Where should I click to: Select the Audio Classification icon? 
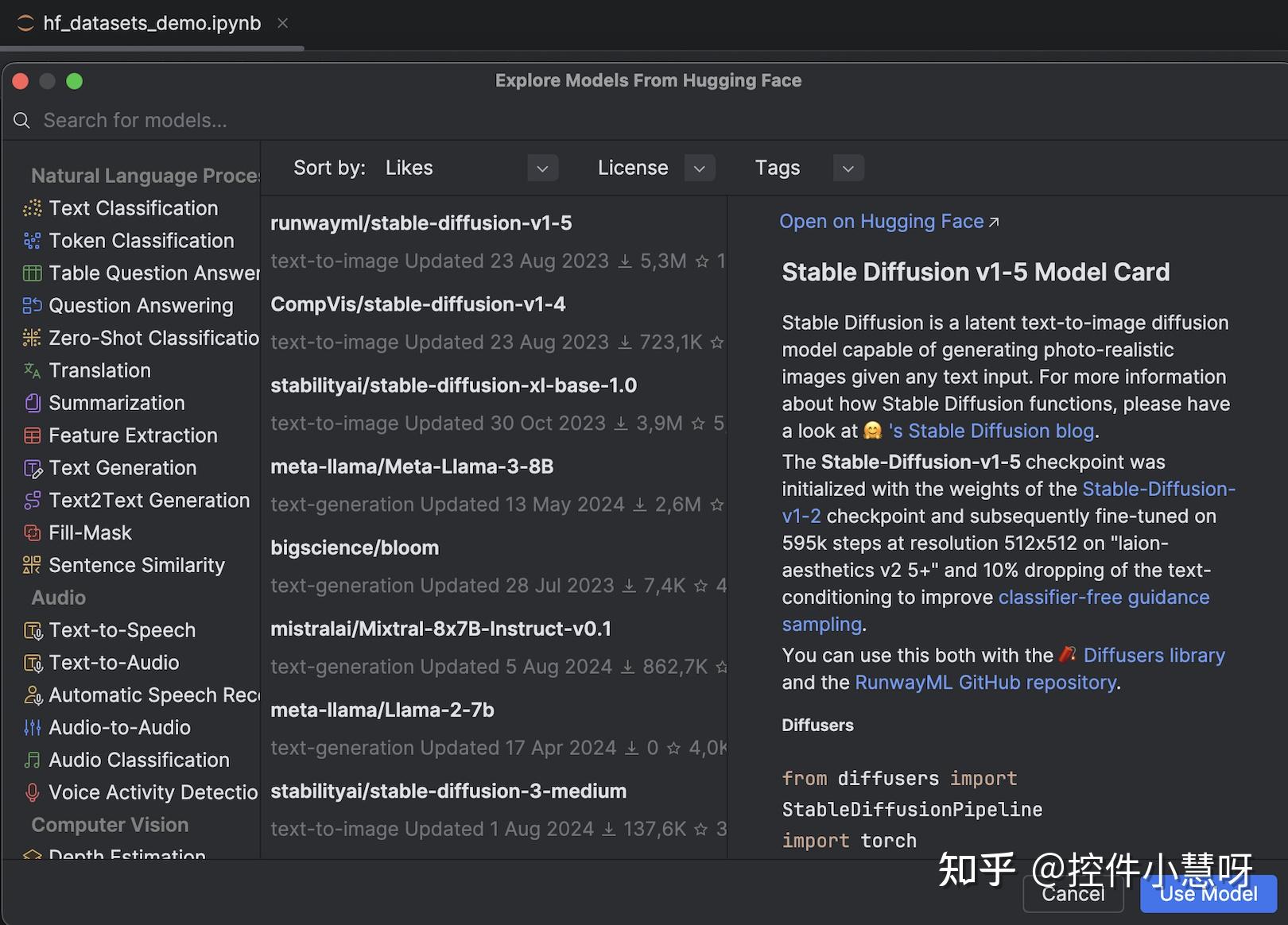[32, 760]
